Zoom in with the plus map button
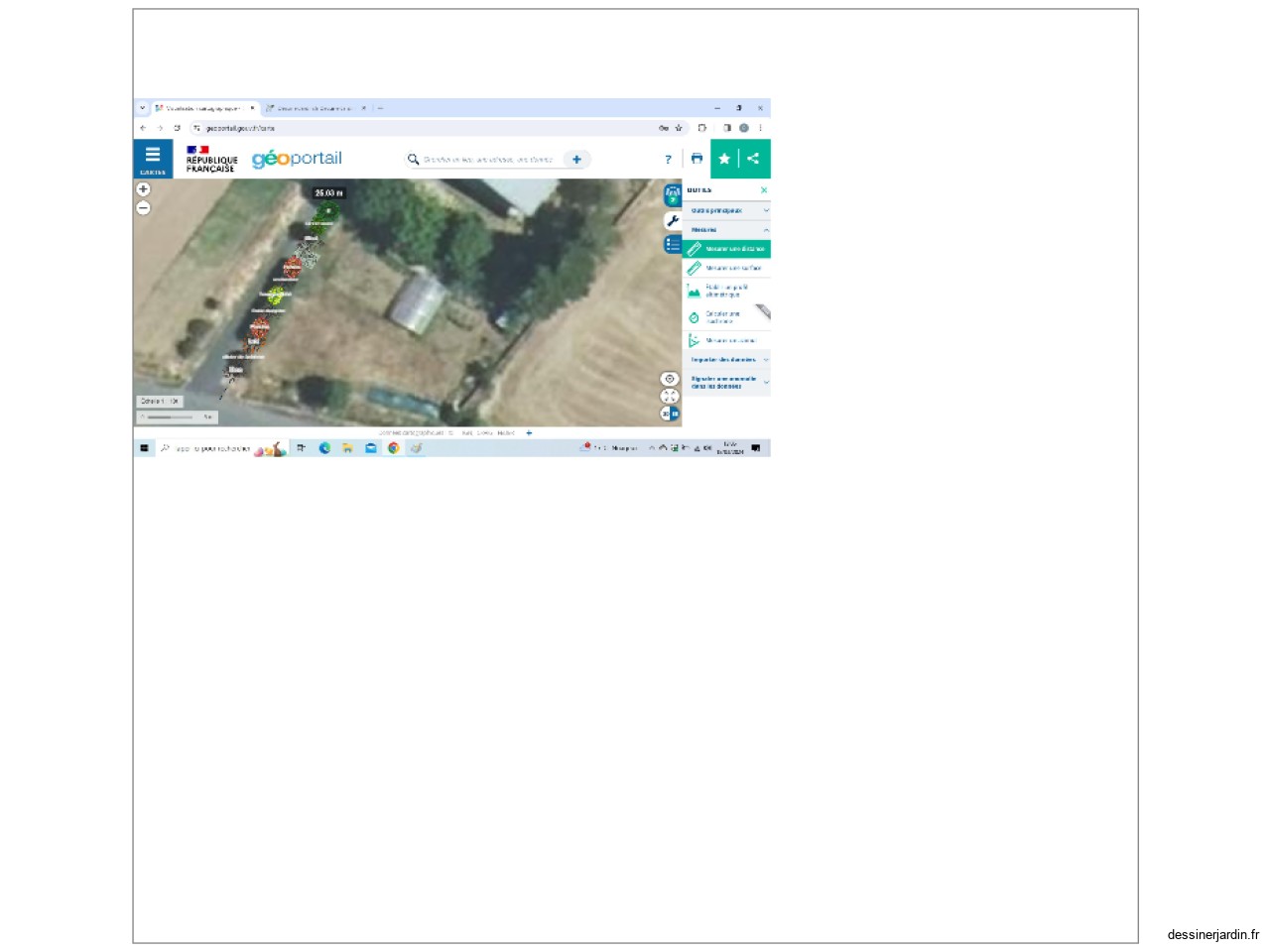 point(143,188)
